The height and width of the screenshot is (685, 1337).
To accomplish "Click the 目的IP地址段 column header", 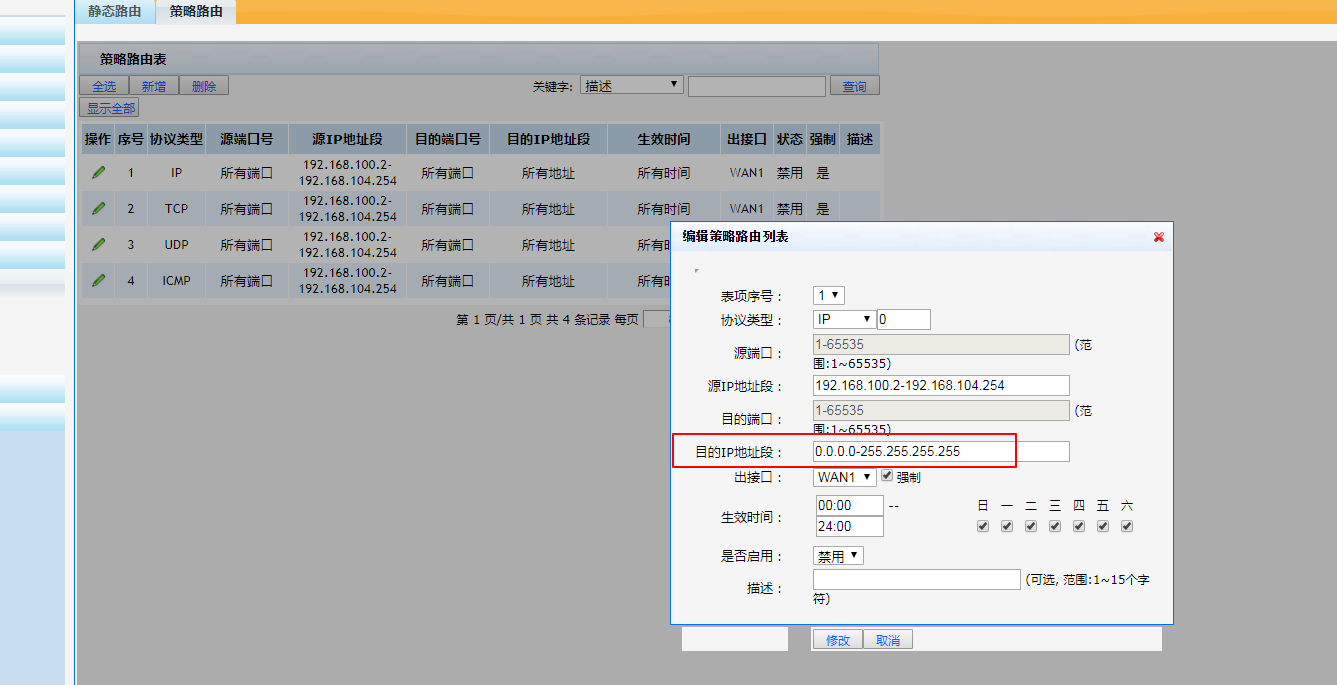I will coord(548,139).
